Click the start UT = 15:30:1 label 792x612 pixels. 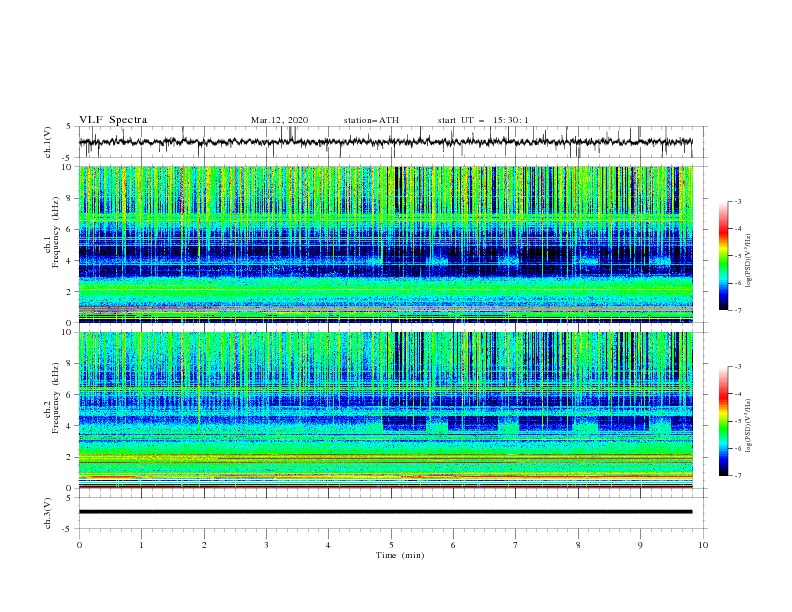coord(483,120)
